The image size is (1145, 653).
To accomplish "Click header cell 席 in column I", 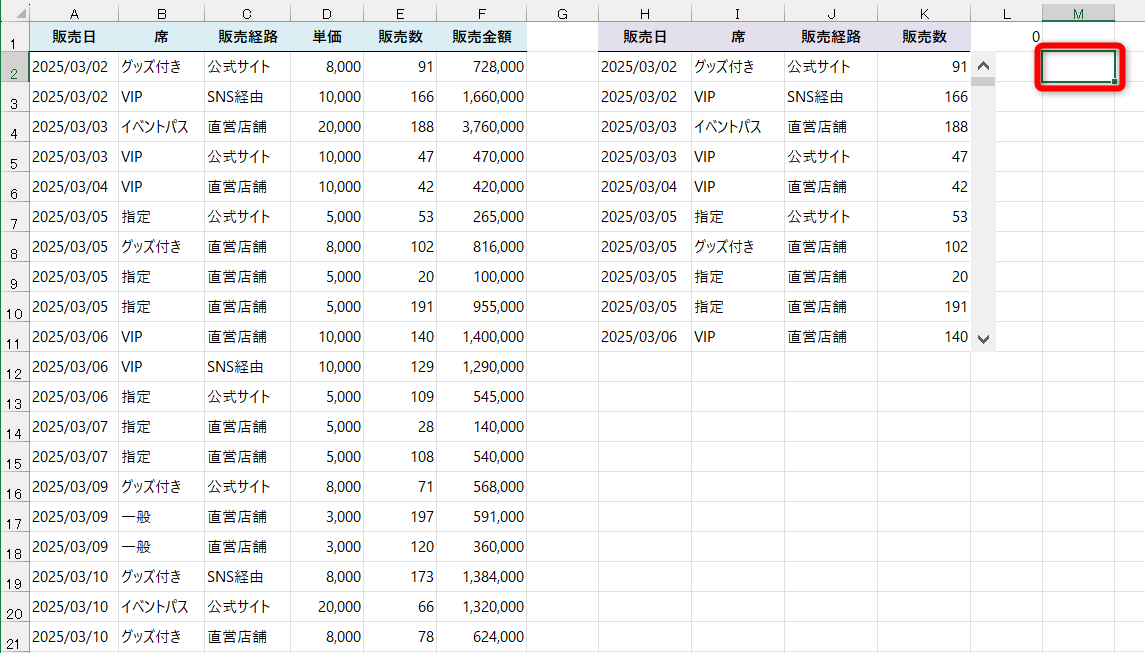I will [x=738, y=37].
